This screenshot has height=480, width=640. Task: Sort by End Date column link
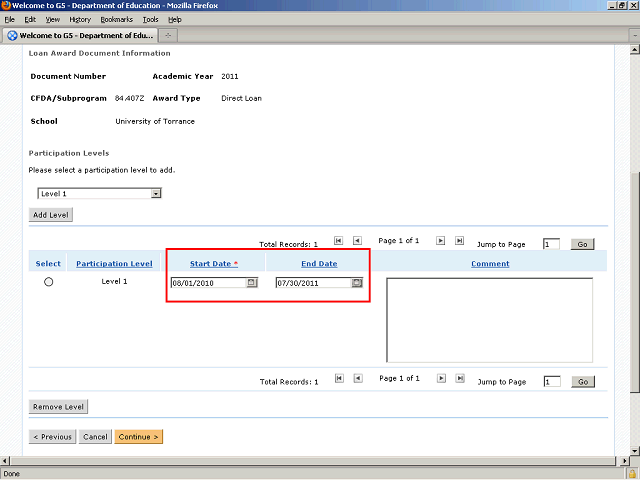pos(319,264)
